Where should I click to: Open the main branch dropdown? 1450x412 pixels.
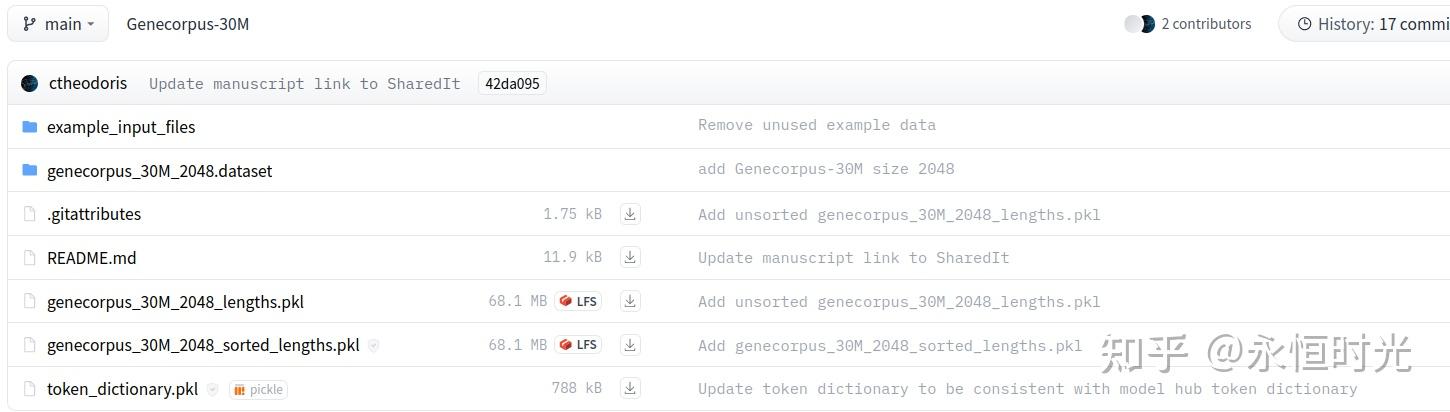[x=58, y=24]
